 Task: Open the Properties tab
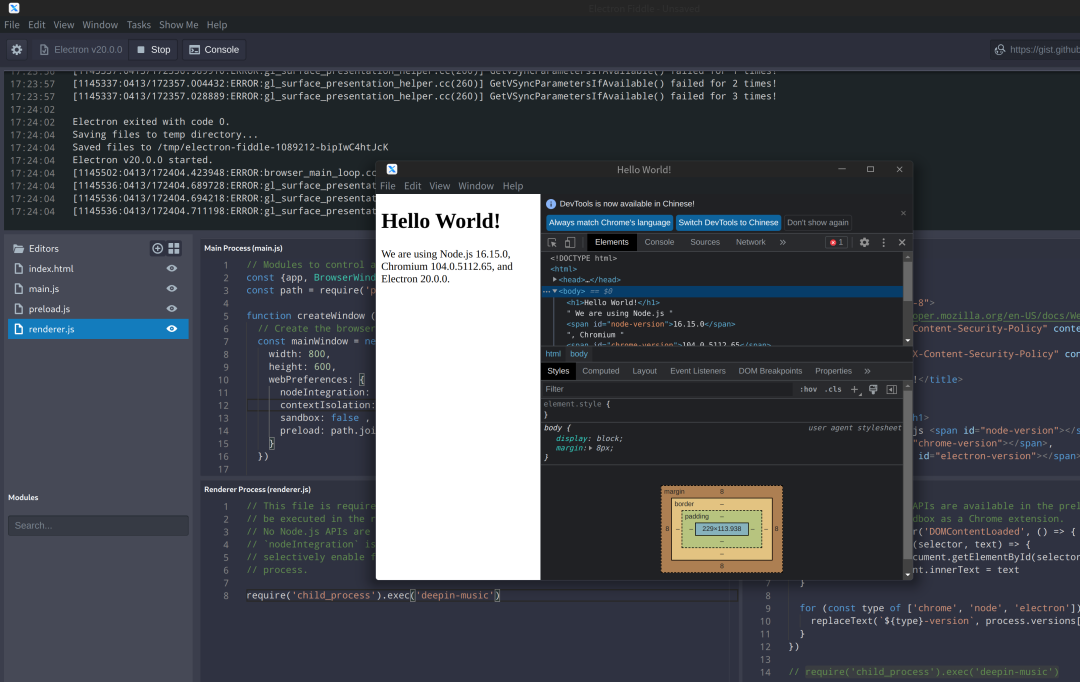(833, 371)
